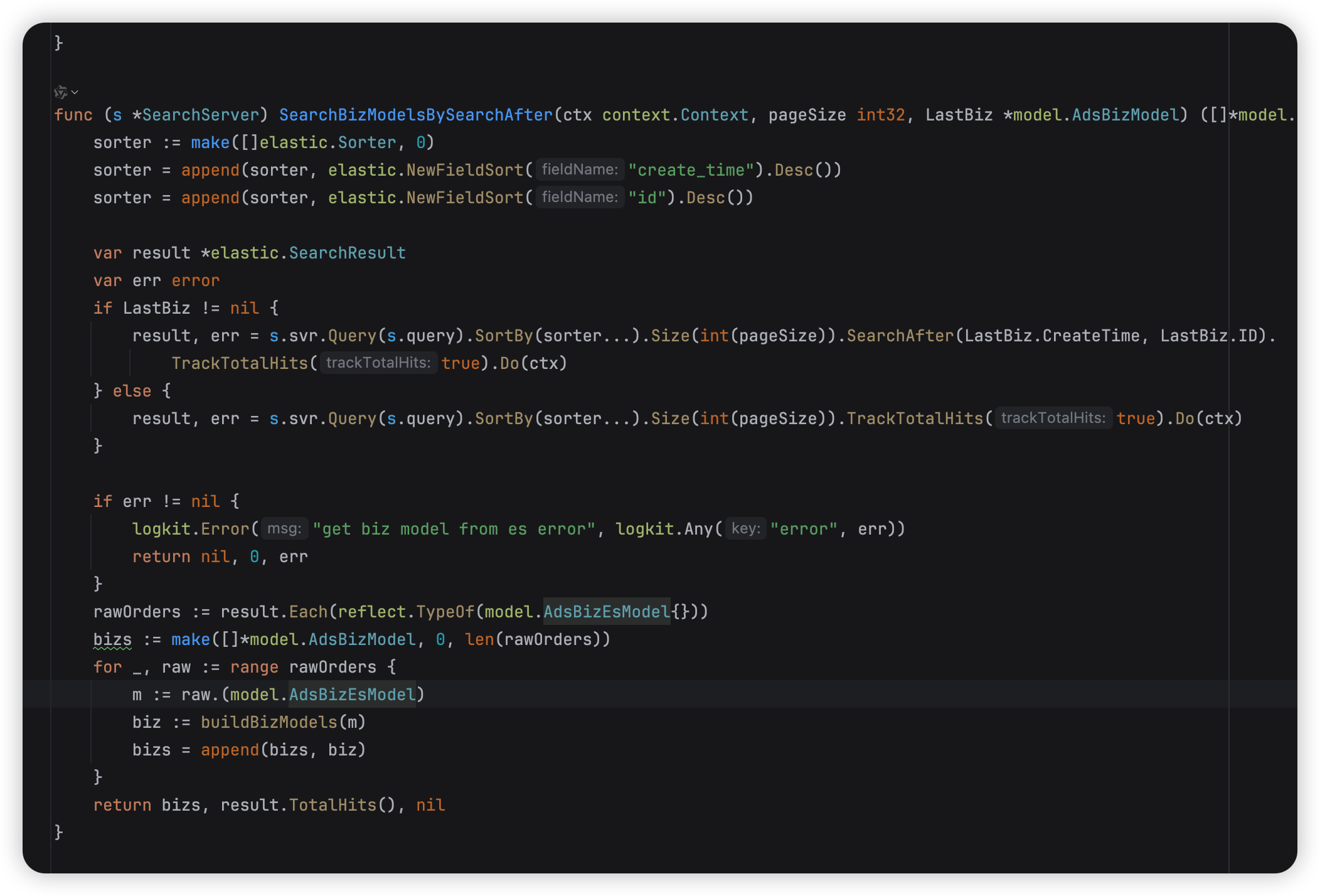Click trackTotalHits hint in else branch
1320x896 pixels.
[1053, 418]
